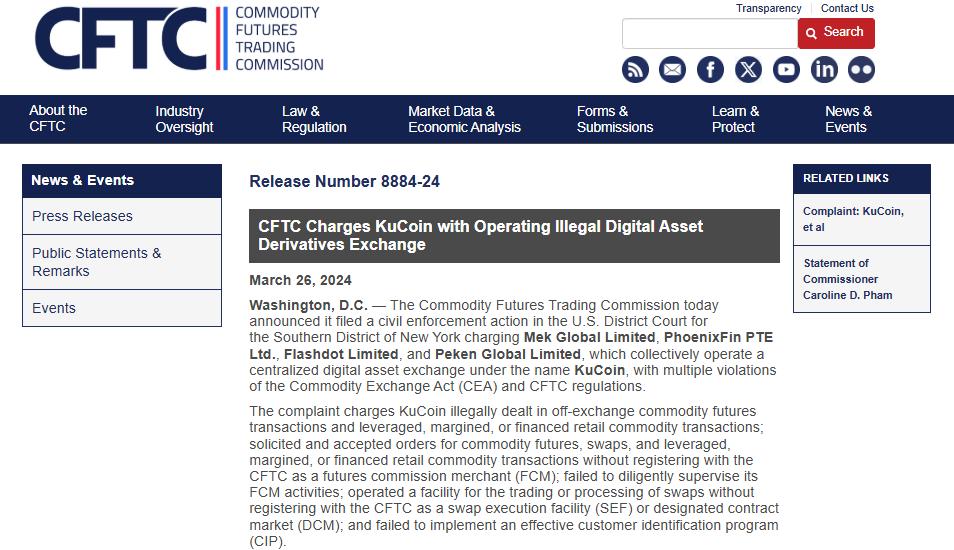954x550 pixels.
Task: Click the Transparency link at top
Action: click(x=768, y=8)
